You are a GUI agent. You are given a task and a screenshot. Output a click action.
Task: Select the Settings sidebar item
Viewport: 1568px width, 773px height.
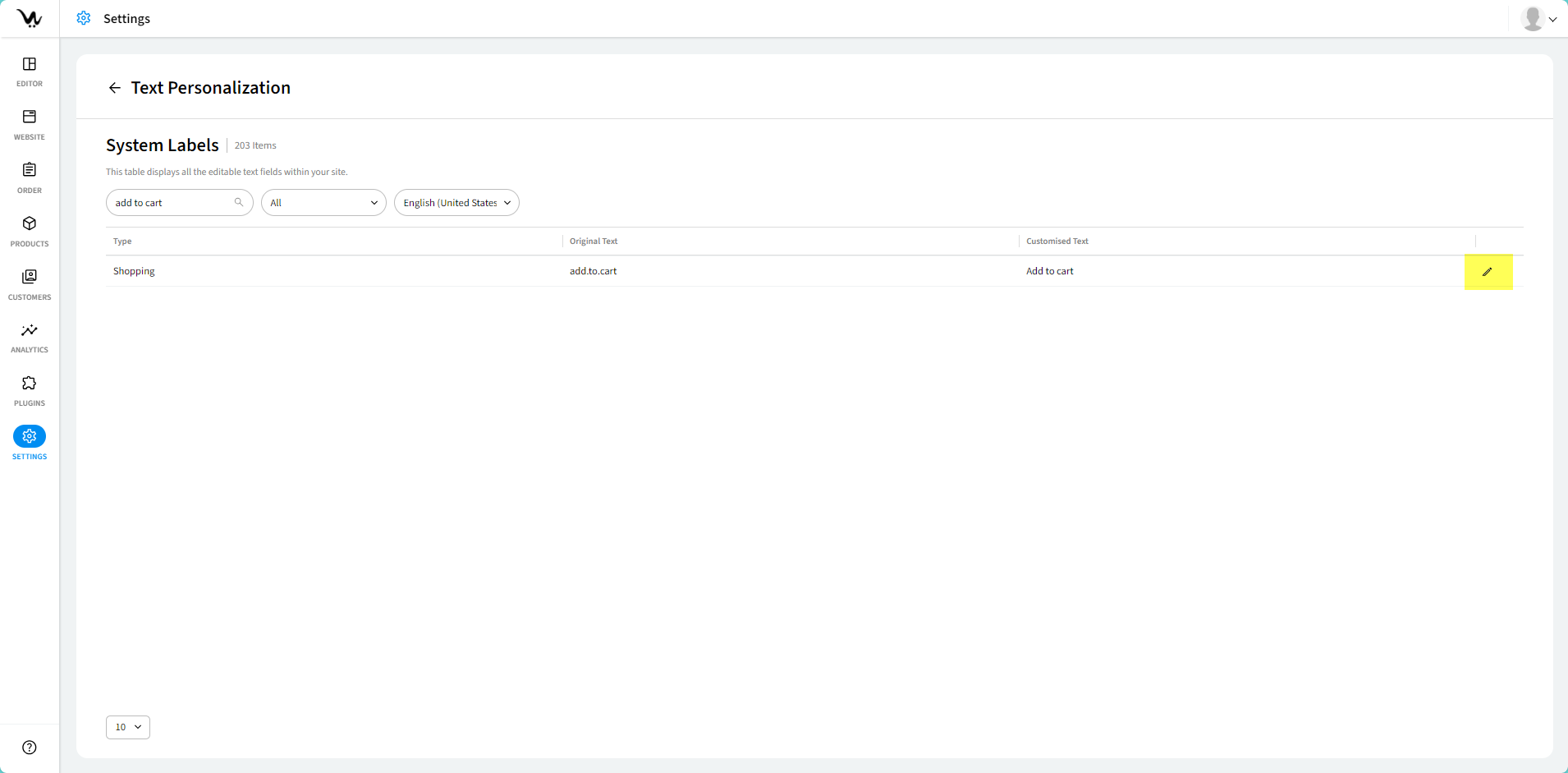point(30,444)
